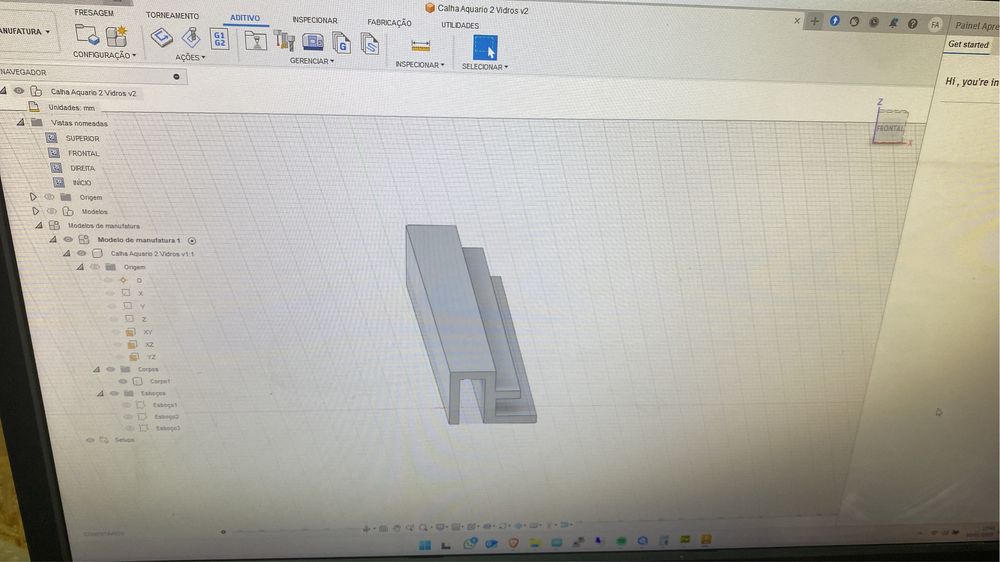1000x562 pixels.
Task: Select the FRONTAL named view in browser
Action: [84, 153]
